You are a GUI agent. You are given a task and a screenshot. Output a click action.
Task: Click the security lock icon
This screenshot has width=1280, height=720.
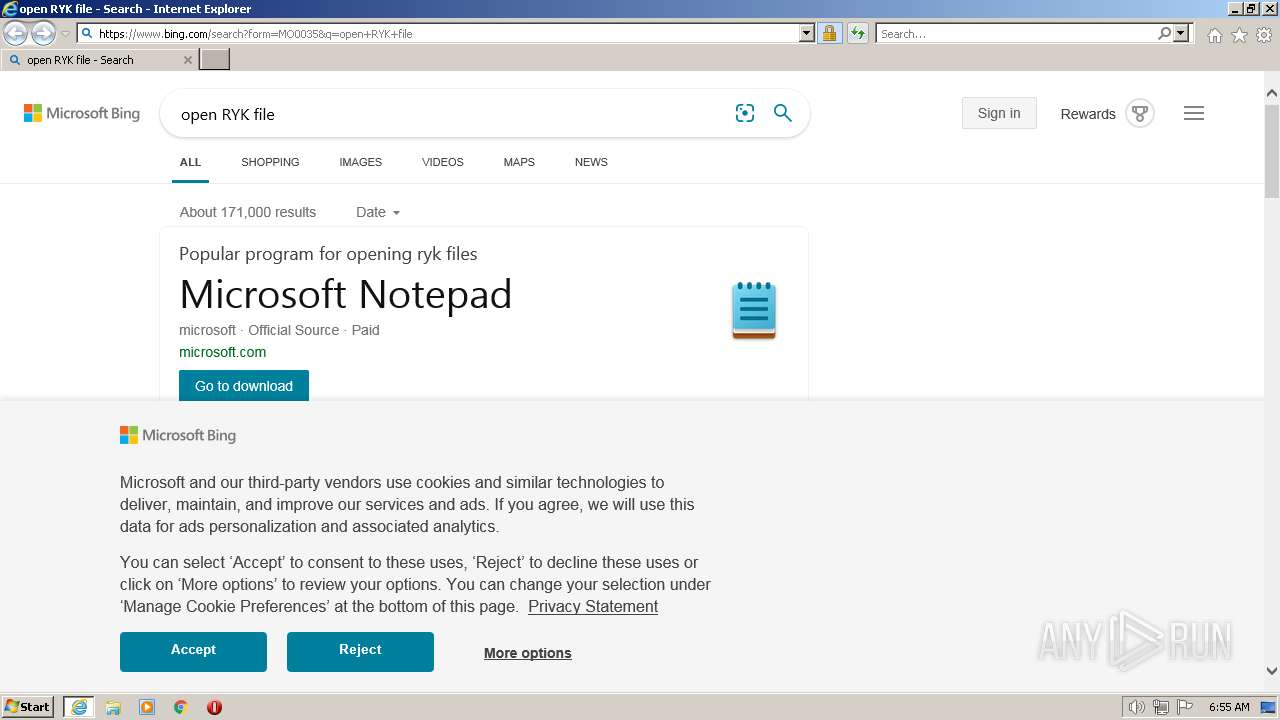[829, 33]
